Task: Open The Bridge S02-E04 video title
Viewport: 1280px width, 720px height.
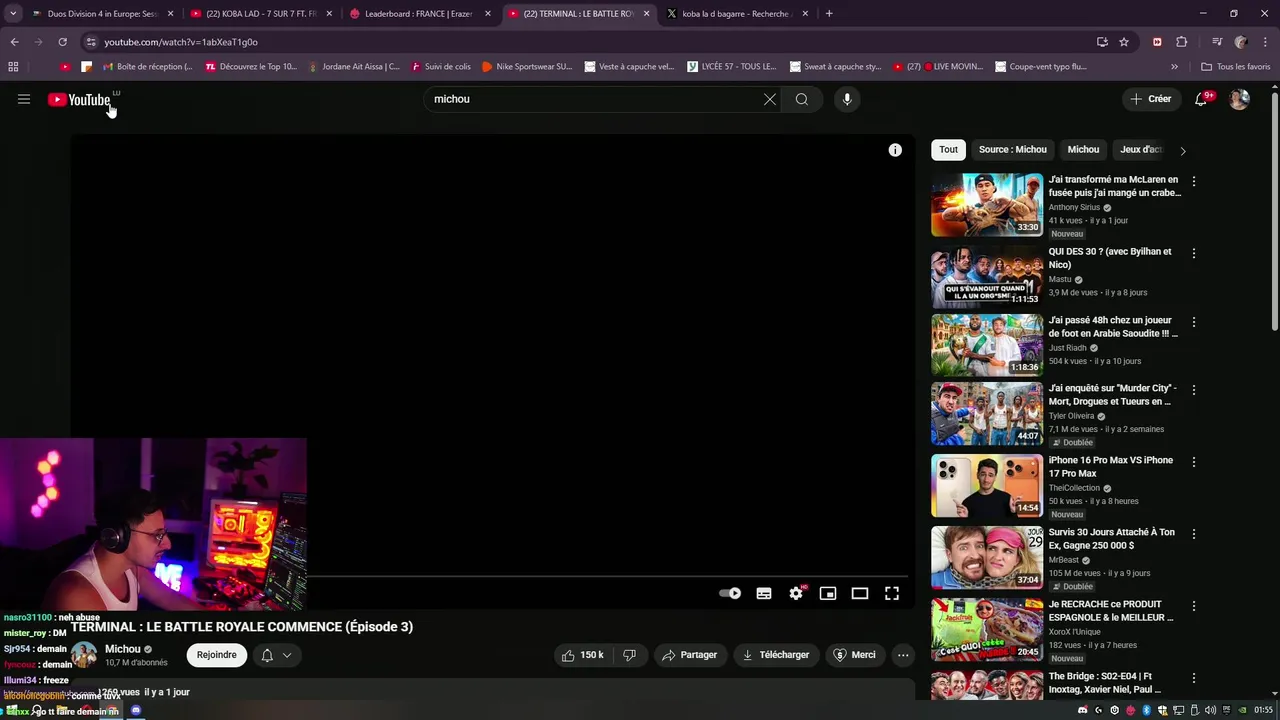Action: tap(1105, 683)
